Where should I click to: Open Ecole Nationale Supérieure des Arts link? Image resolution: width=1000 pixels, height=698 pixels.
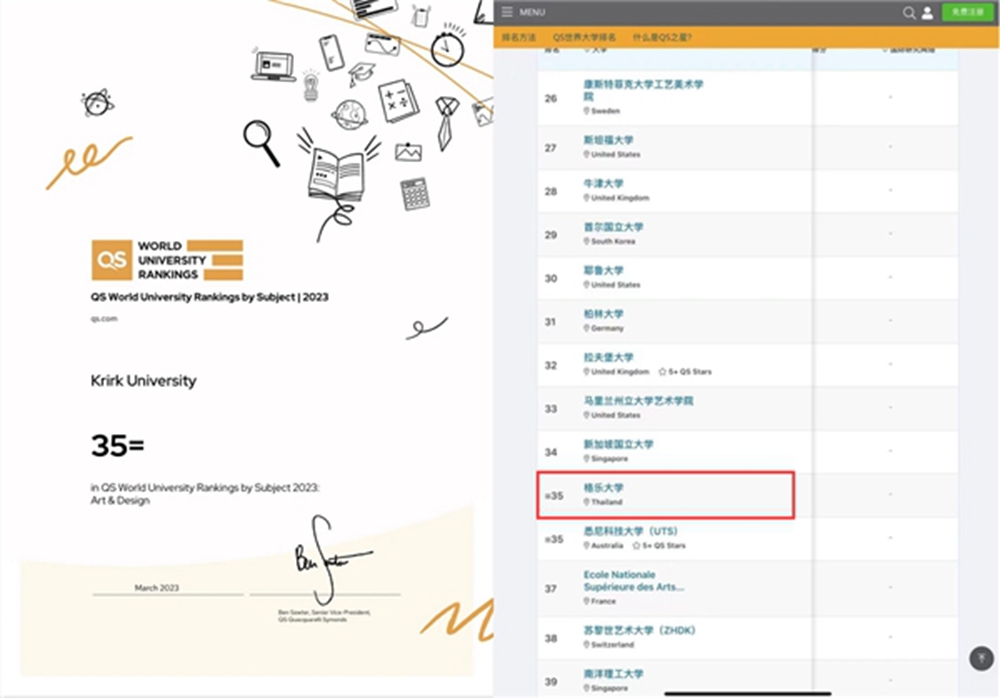coord(633,581)
